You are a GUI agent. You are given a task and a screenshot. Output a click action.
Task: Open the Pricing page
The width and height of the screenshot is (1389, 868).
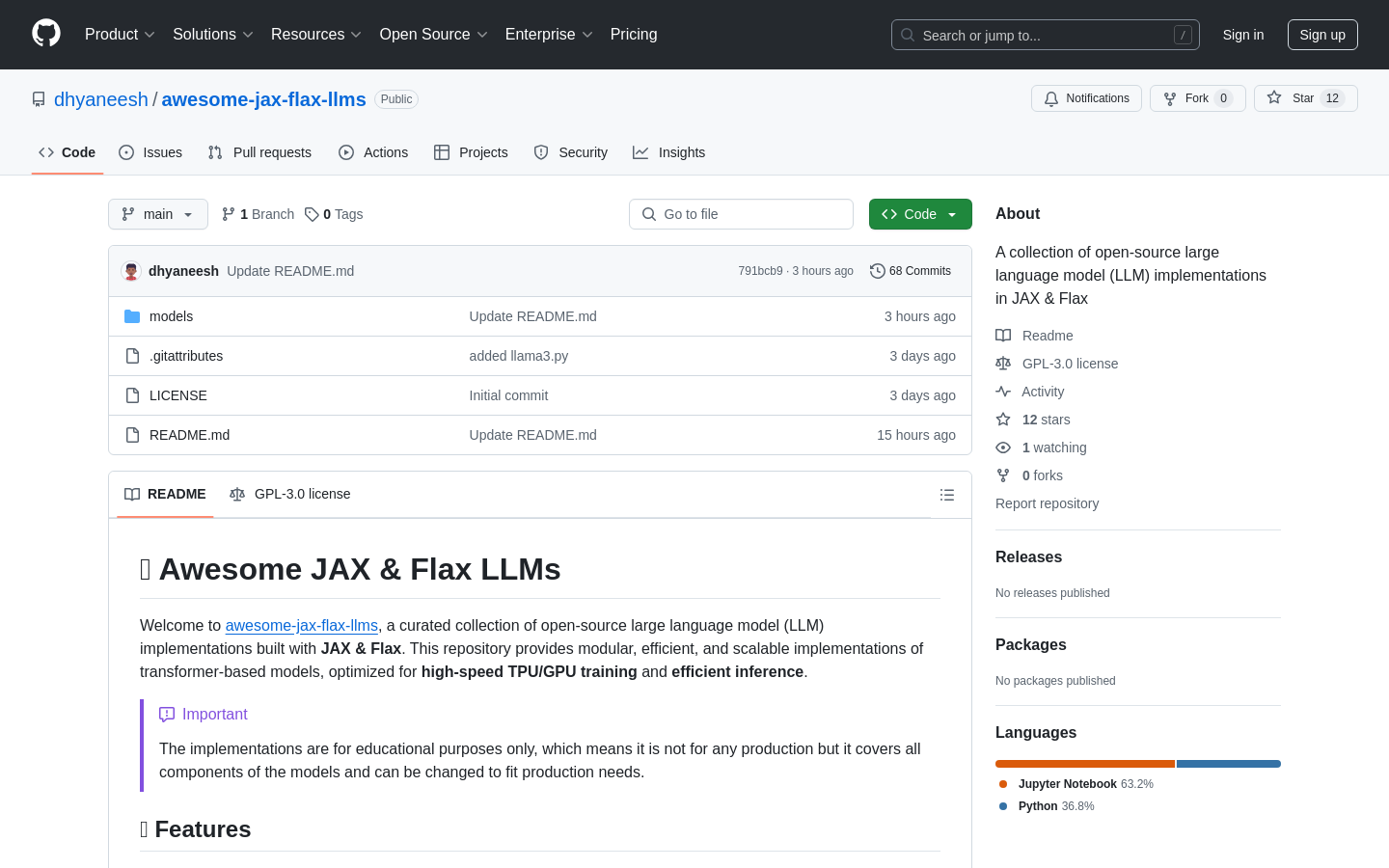[634, 34]
